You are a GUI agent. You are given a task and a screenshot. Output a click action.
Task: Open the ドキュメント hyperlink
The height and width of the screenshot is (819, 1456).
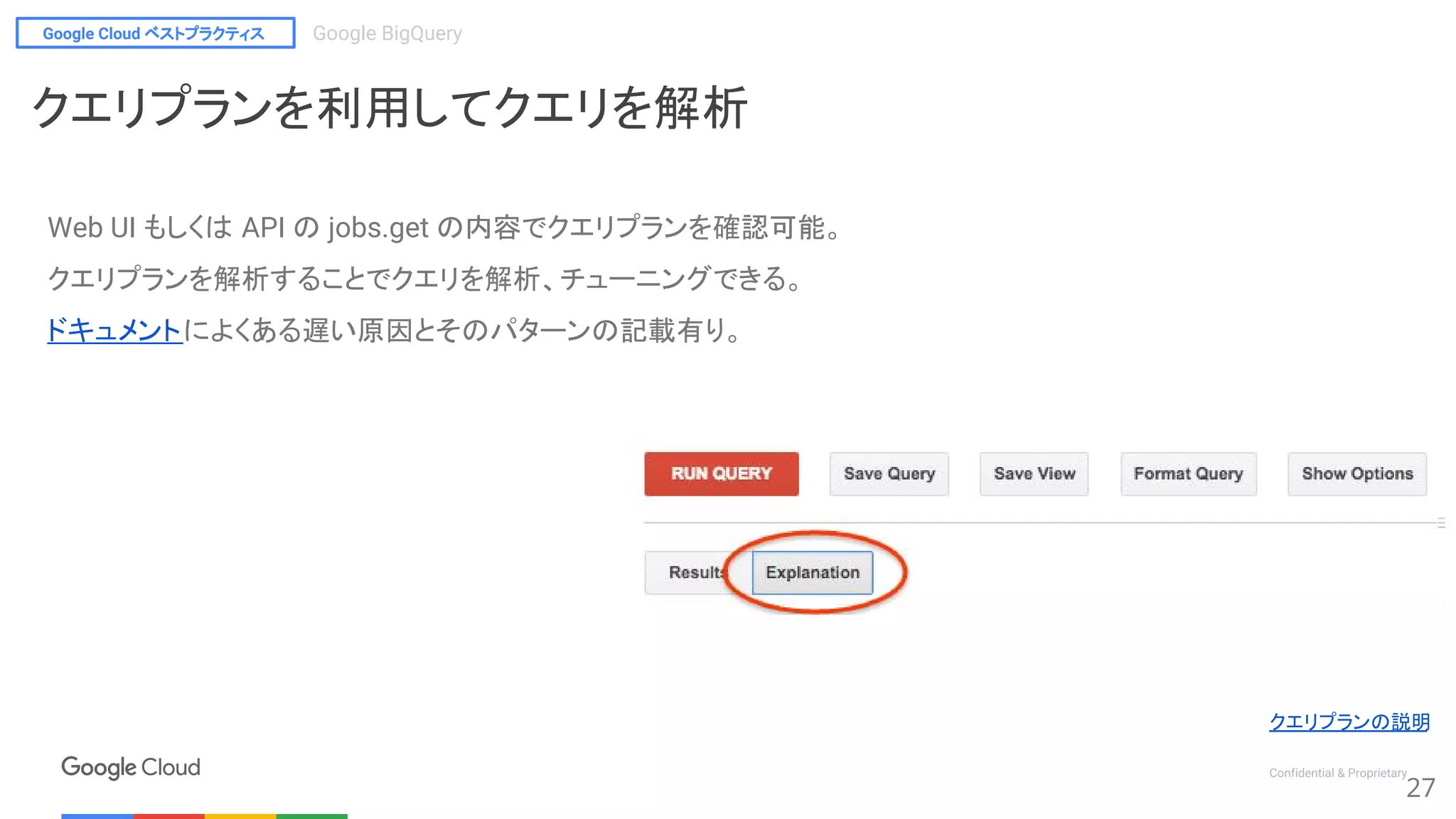coord(114,331)
